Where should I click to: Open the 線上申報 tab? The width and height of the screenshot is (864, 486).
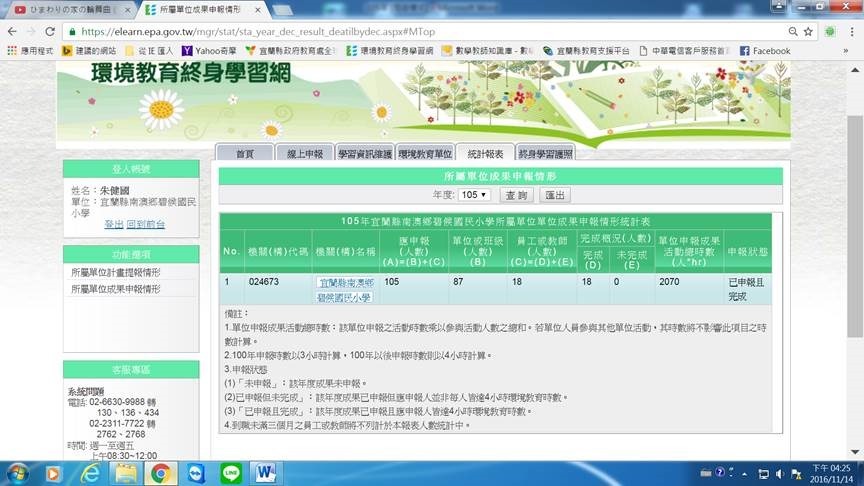pos(304,153)
